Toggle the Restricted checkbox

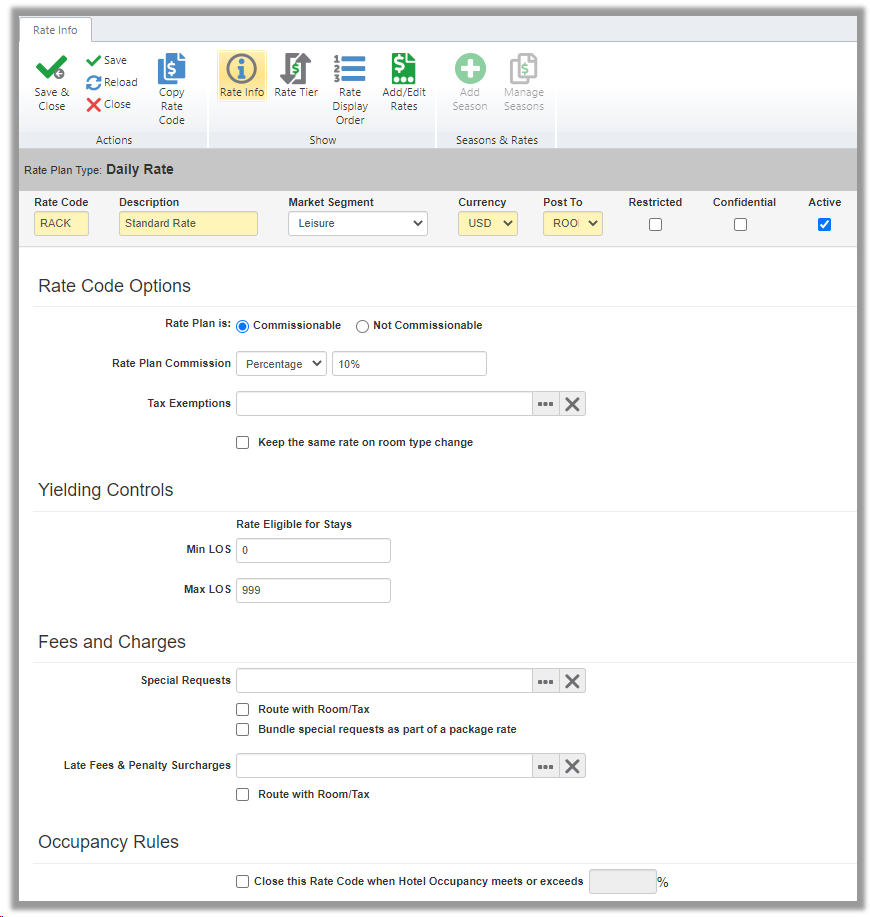click(655, 225)
